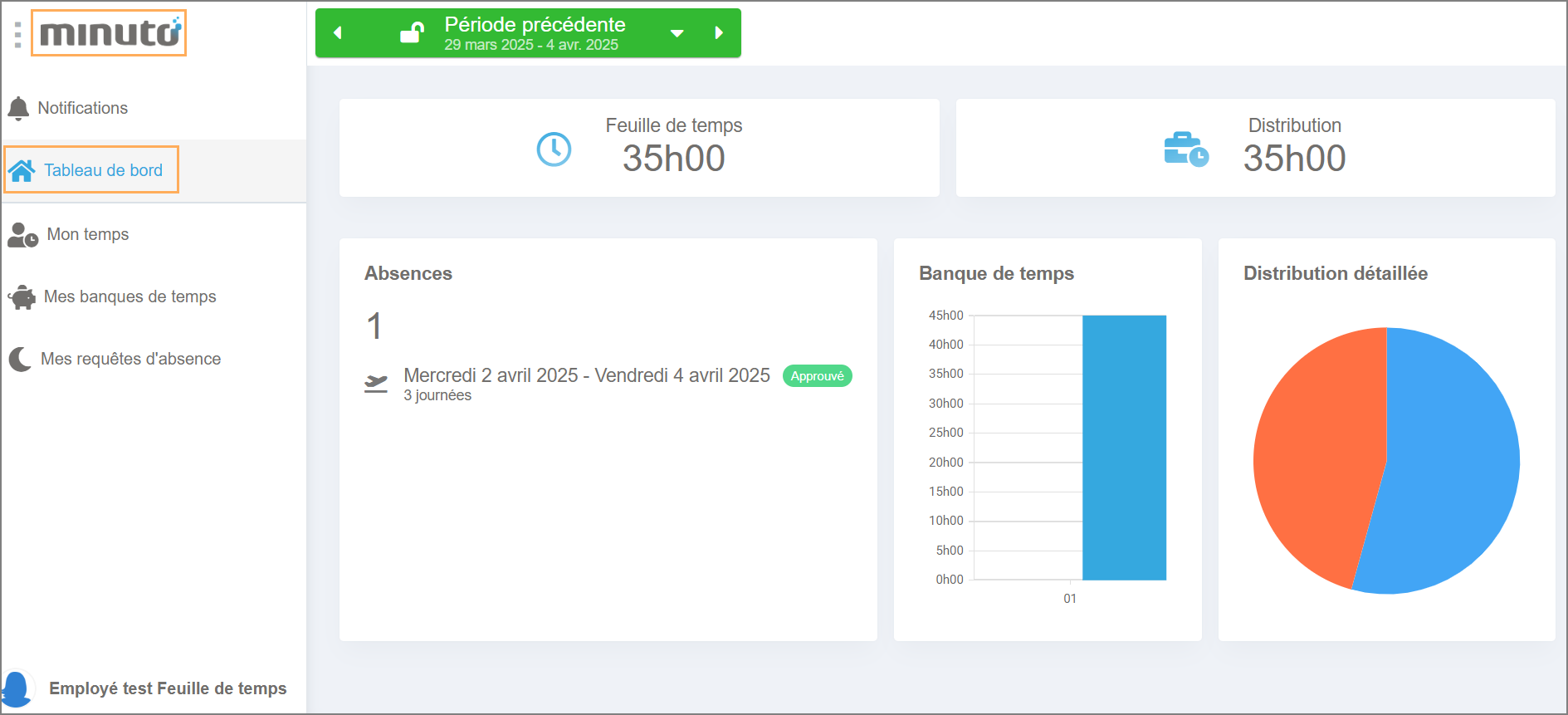Open the three-dot sidebar menu handle
The width and height of the screenshot is (1568, 715).
click(17, 34)
